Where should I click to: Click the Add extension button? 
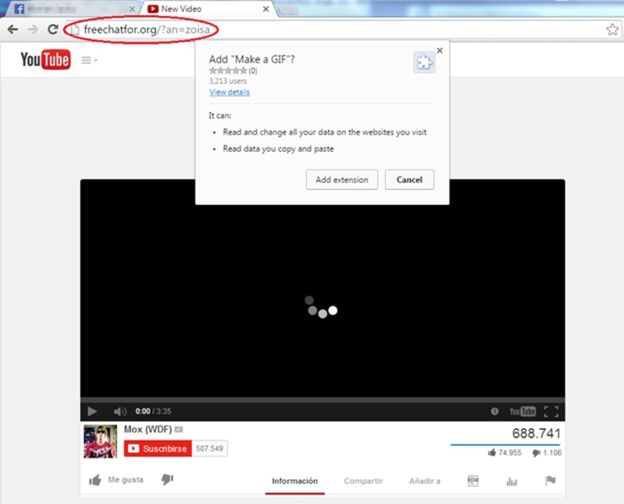[x=342, y=180]
